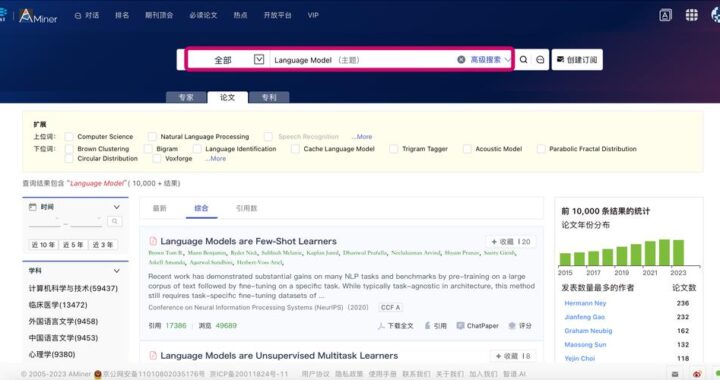Toggle Language Identification checkbox
This screenshot has height=380, width=720.
[x=197, y=149]
